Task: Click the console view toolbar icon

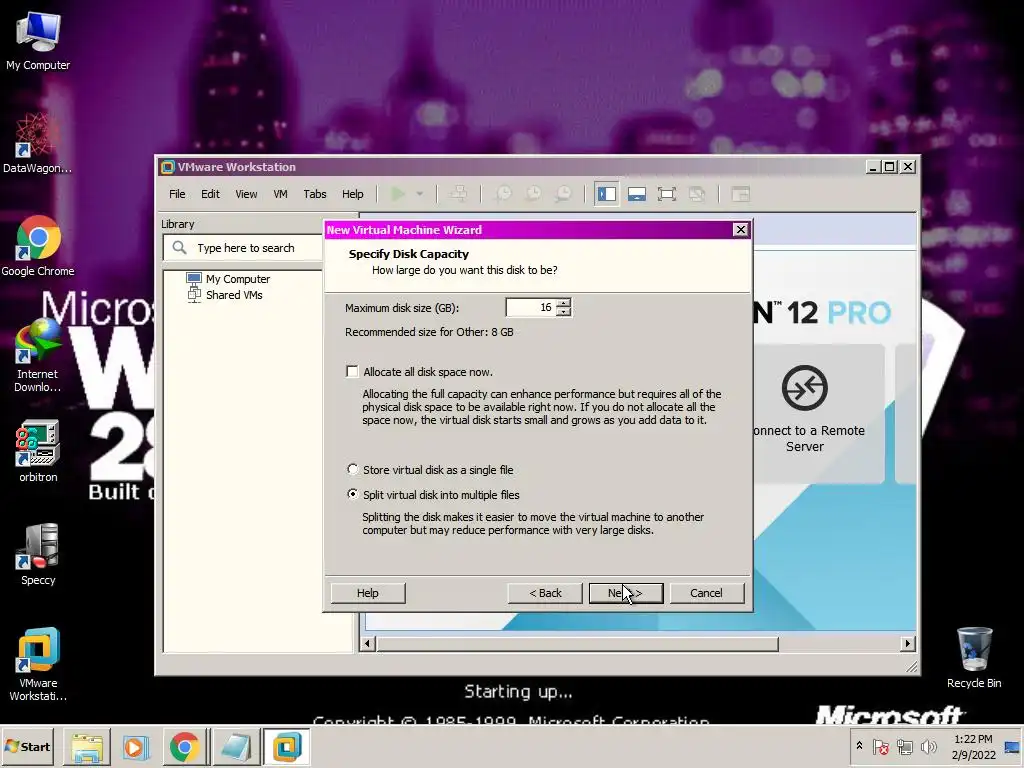Action: (741, 194)
